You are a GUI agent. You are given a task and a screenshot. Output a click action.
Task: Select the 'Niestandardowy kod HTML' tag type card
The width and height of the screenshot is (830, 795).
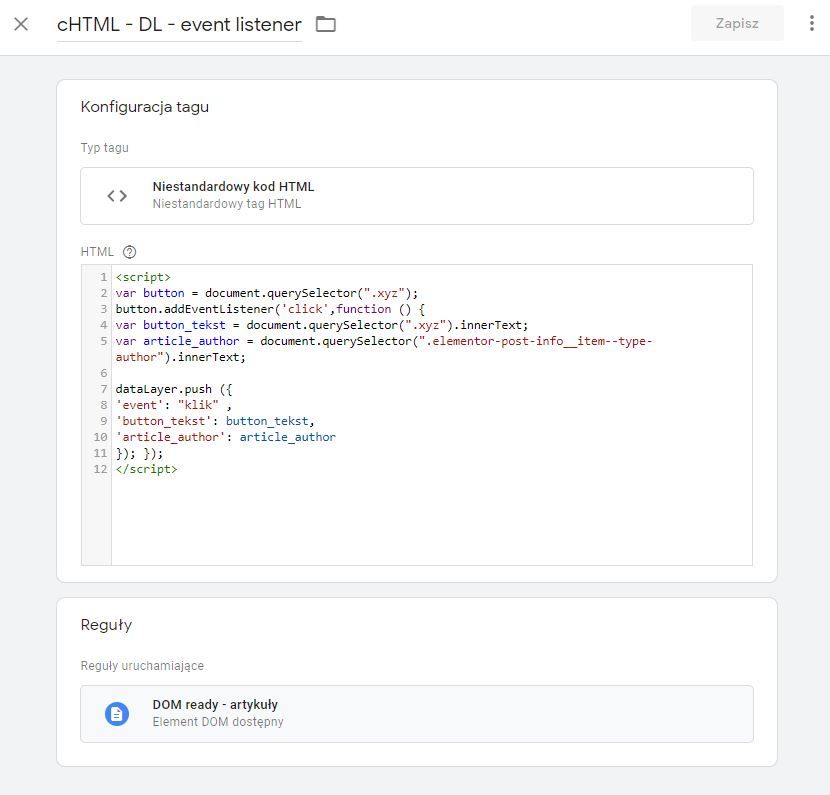(417, 196)
